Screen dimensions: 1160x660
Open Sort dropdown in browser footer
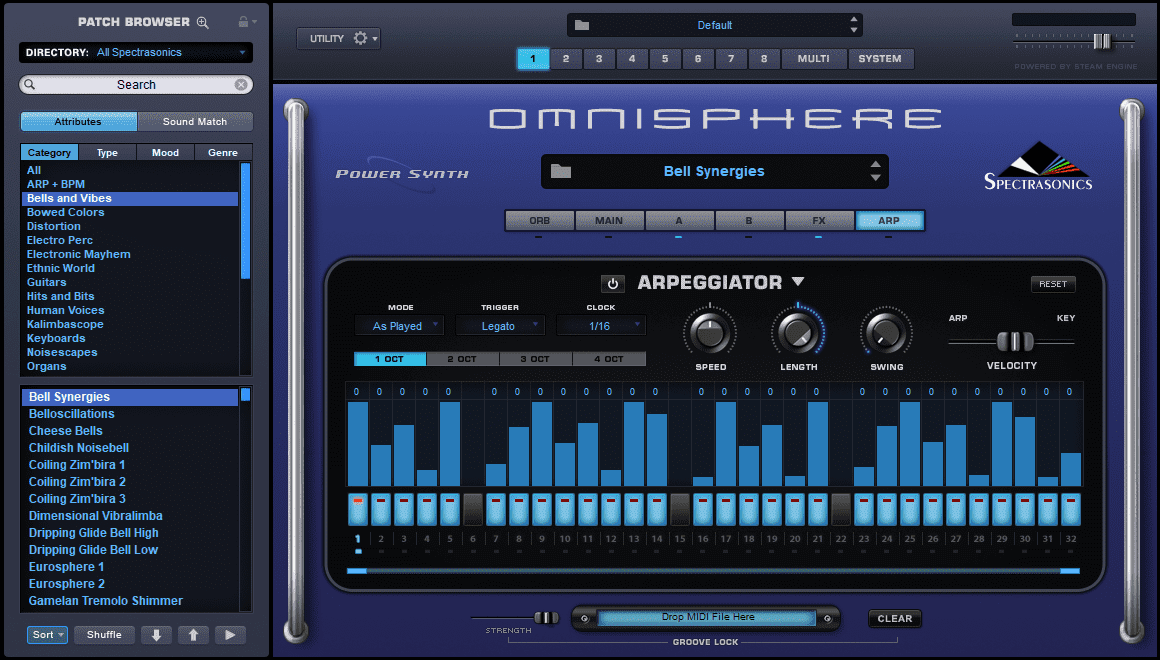(47, 635)
